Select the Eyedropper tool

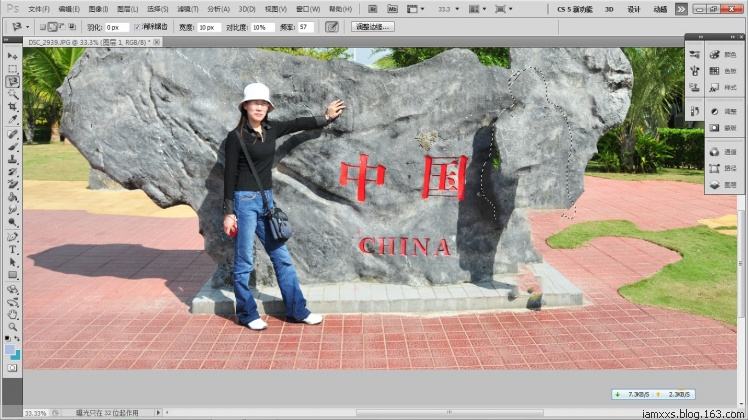(x=12, y=119)
